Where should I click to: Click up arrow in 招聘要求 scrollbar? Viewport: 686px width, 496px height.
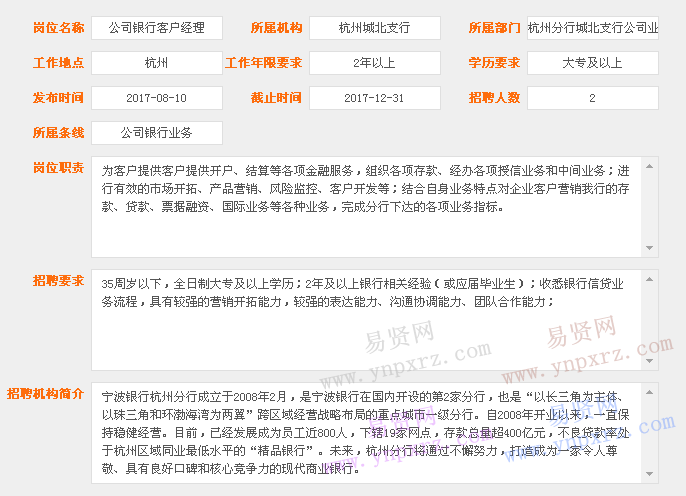pyautogui.click(x=649, y=277)
